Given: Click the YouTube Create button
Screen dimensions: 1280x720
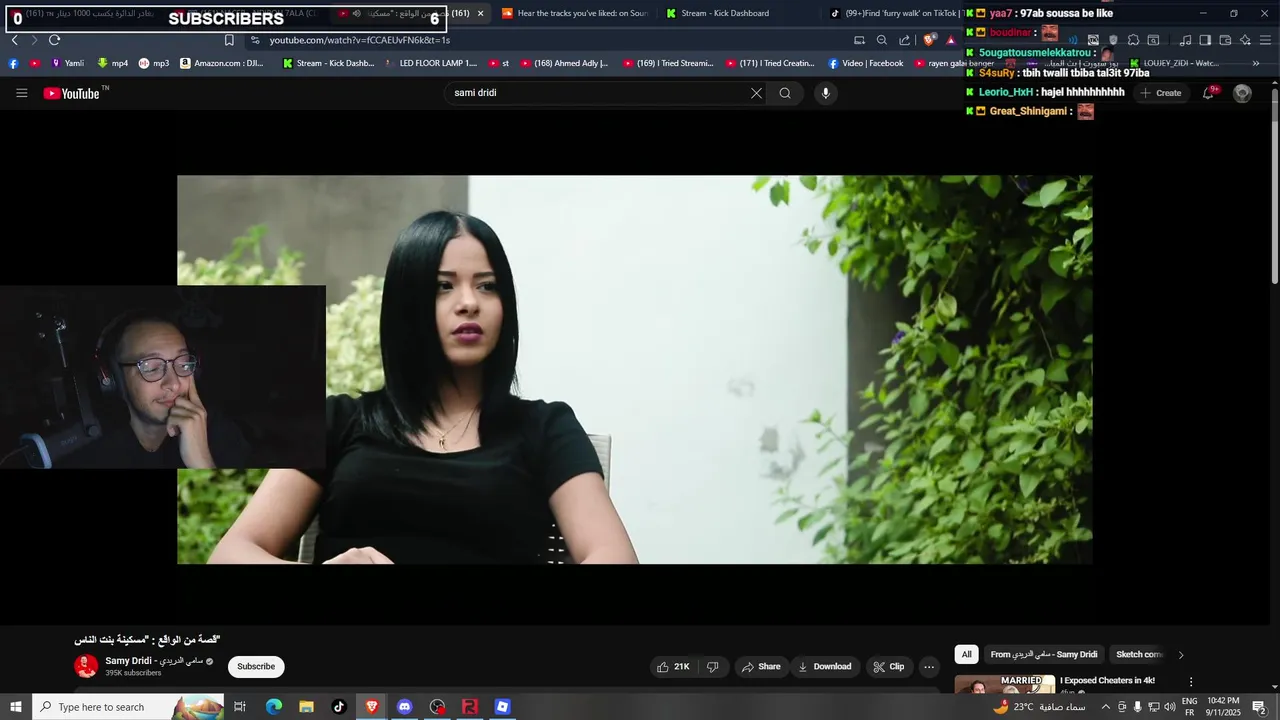Looking at the screenshot, I should click(x=1161, y=93).
